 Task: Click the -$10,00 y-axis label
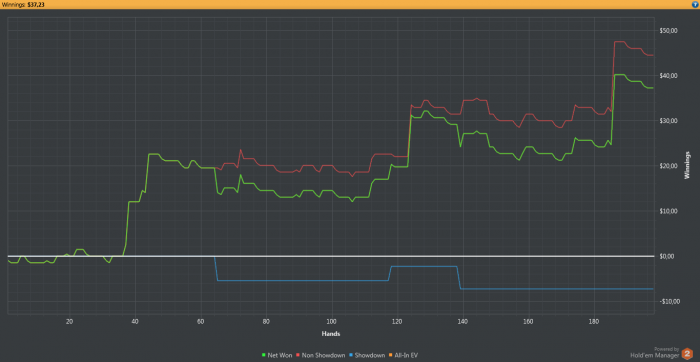669,301
